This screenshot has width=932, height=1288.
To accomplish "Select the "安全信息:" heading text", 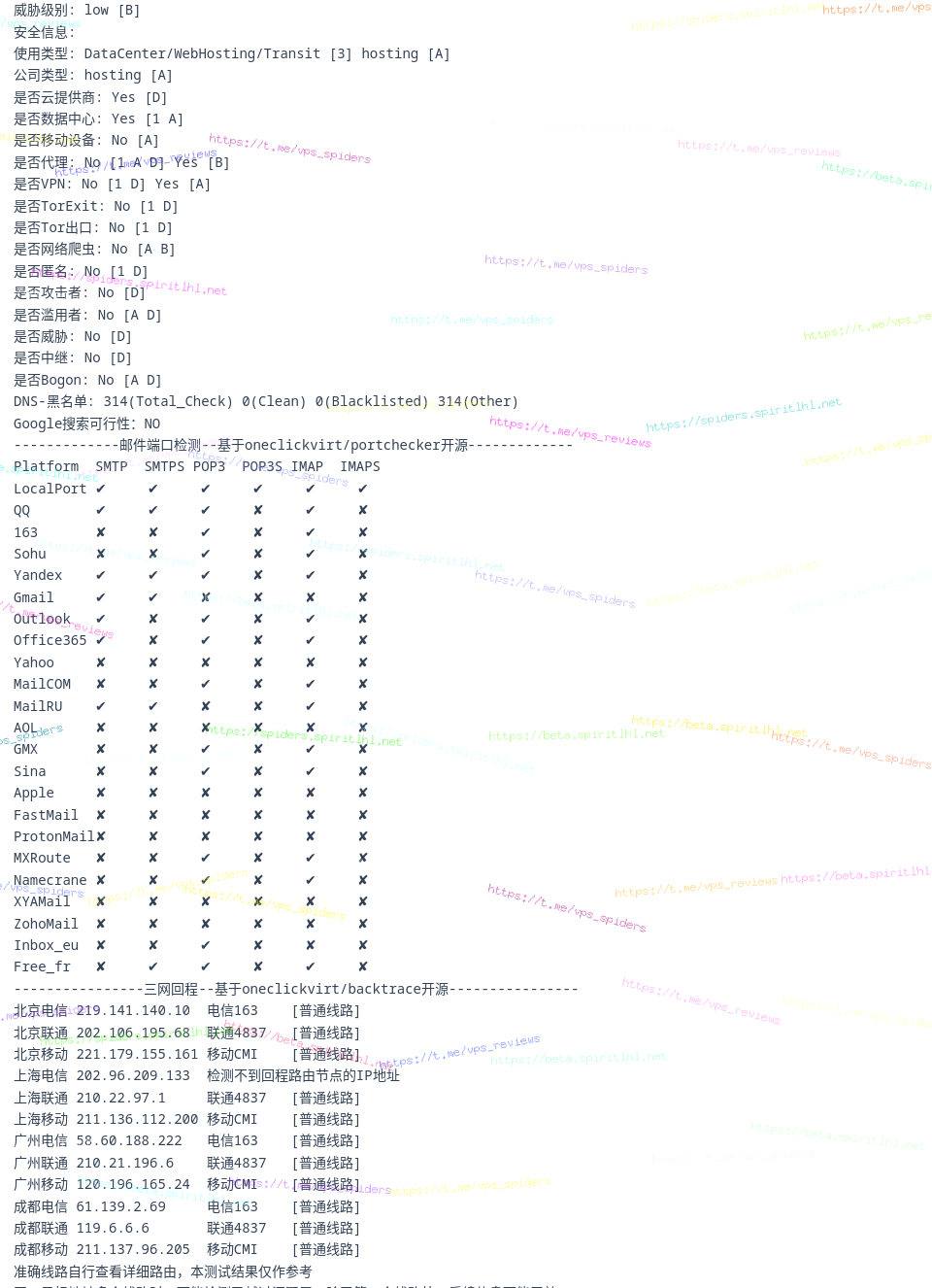I will [45, 32].
